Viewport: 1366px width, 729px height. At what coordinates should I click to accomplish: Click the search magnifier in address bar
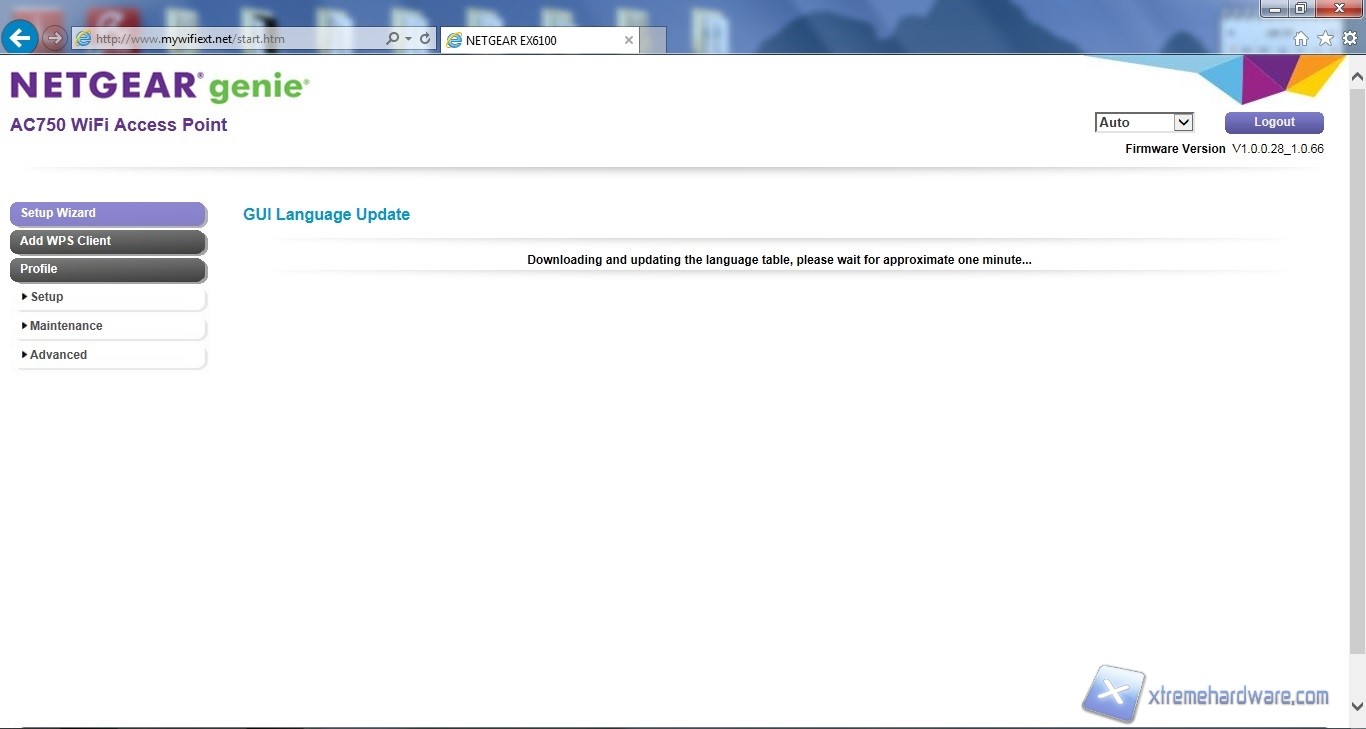pos(392,39)
